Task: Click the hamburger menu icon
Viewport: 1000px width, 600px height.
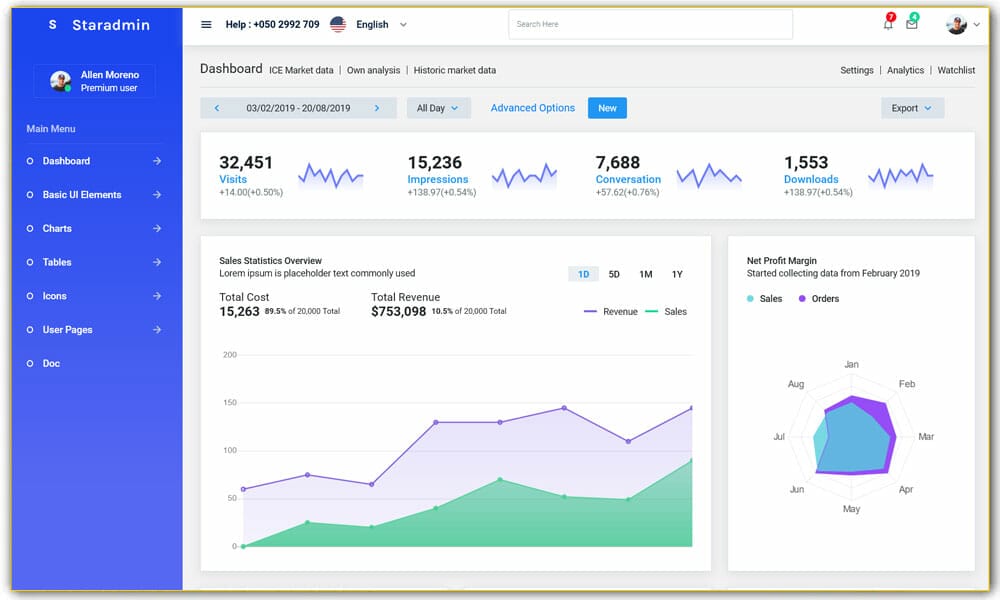Action: pyautogui.click(x=206, y=25)
